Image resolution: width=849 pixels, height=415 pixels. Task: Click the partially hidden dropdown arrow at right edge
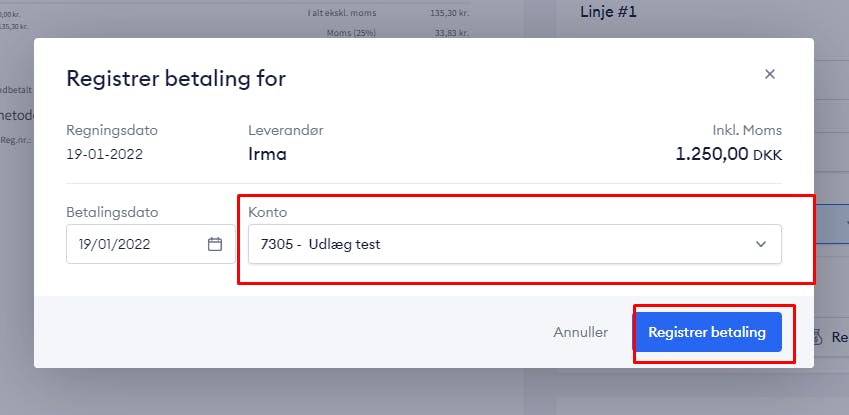[846, 222]
